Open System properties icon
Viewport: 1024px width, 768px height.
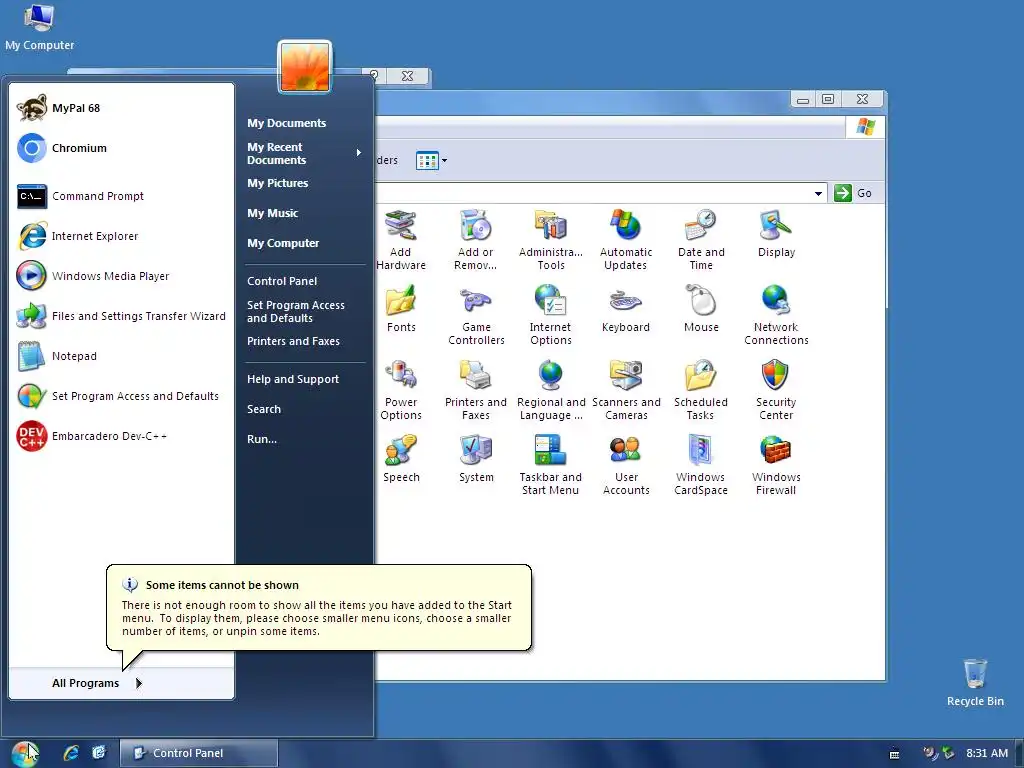point(476,458)
